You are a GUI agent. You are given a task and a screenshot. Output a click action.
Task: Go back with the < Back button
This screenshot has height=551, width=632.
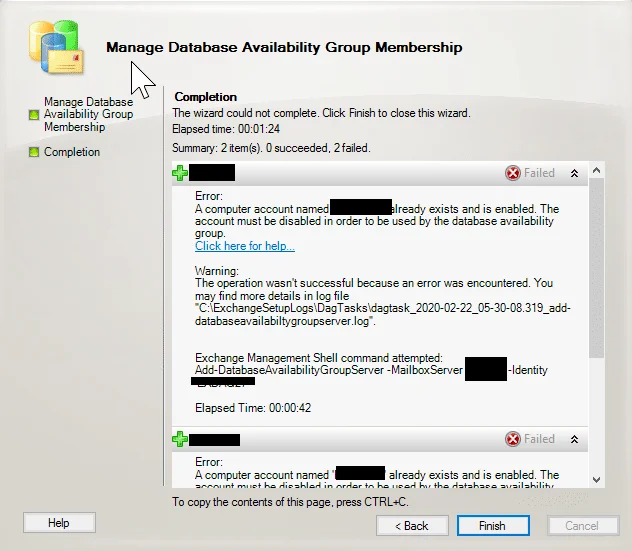[412, 526]
